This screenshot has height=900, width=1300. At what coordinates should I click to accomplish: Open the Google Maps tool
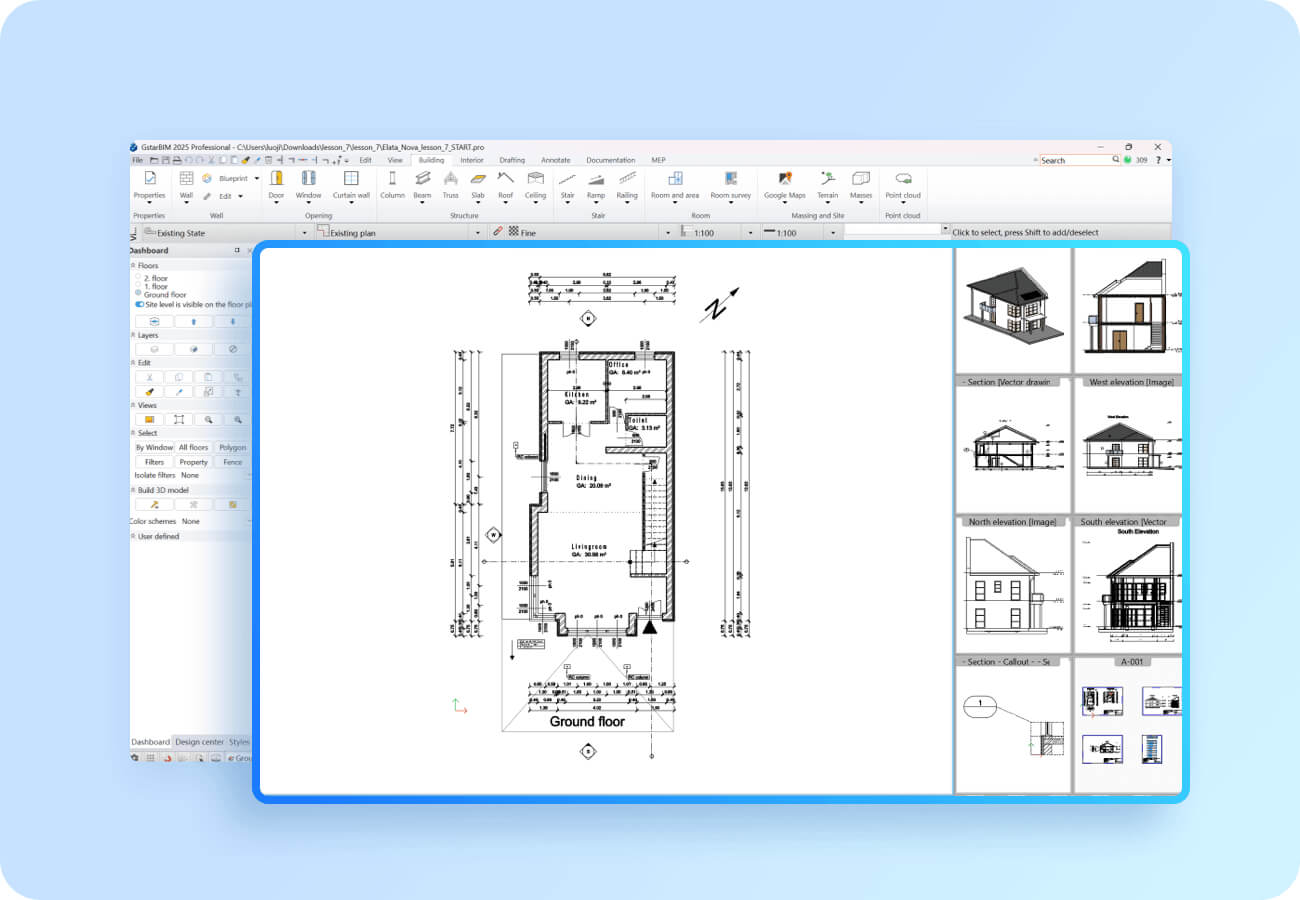point(784,179)
